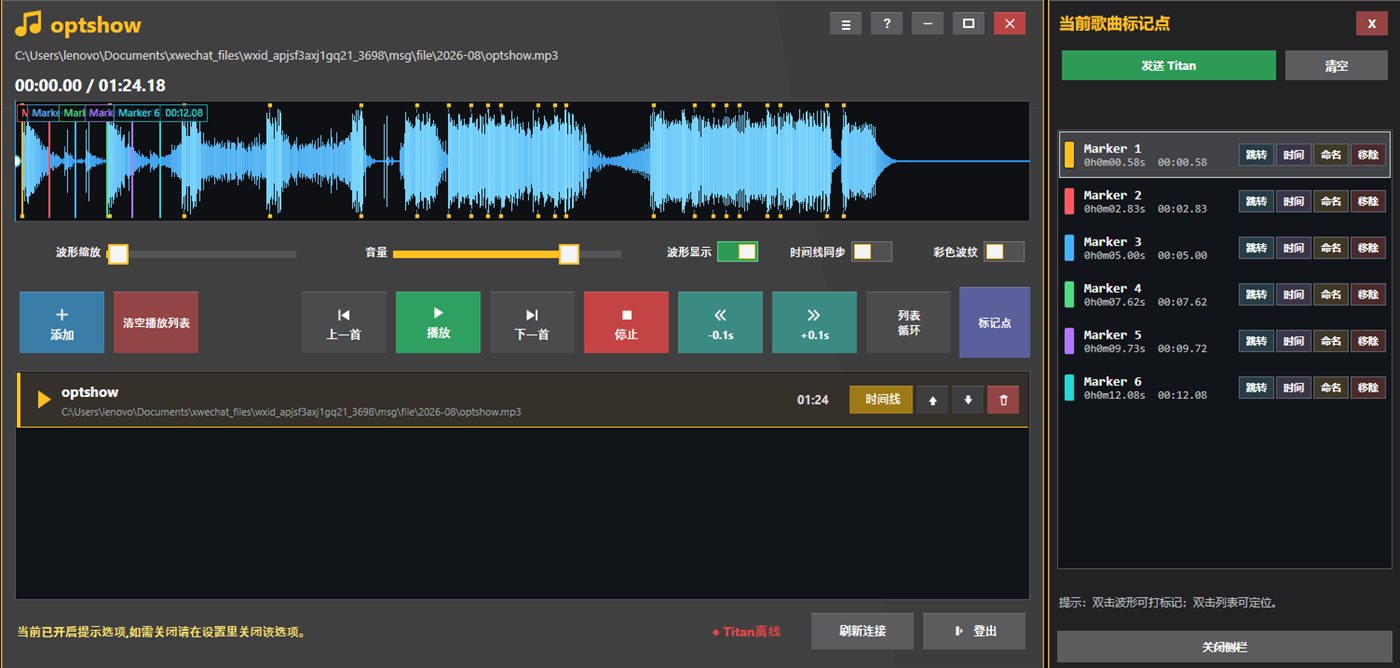Screen dimensions: 1400x668
Task: Delete optshow track with trash icon
Action: [x=1003, y=400]
